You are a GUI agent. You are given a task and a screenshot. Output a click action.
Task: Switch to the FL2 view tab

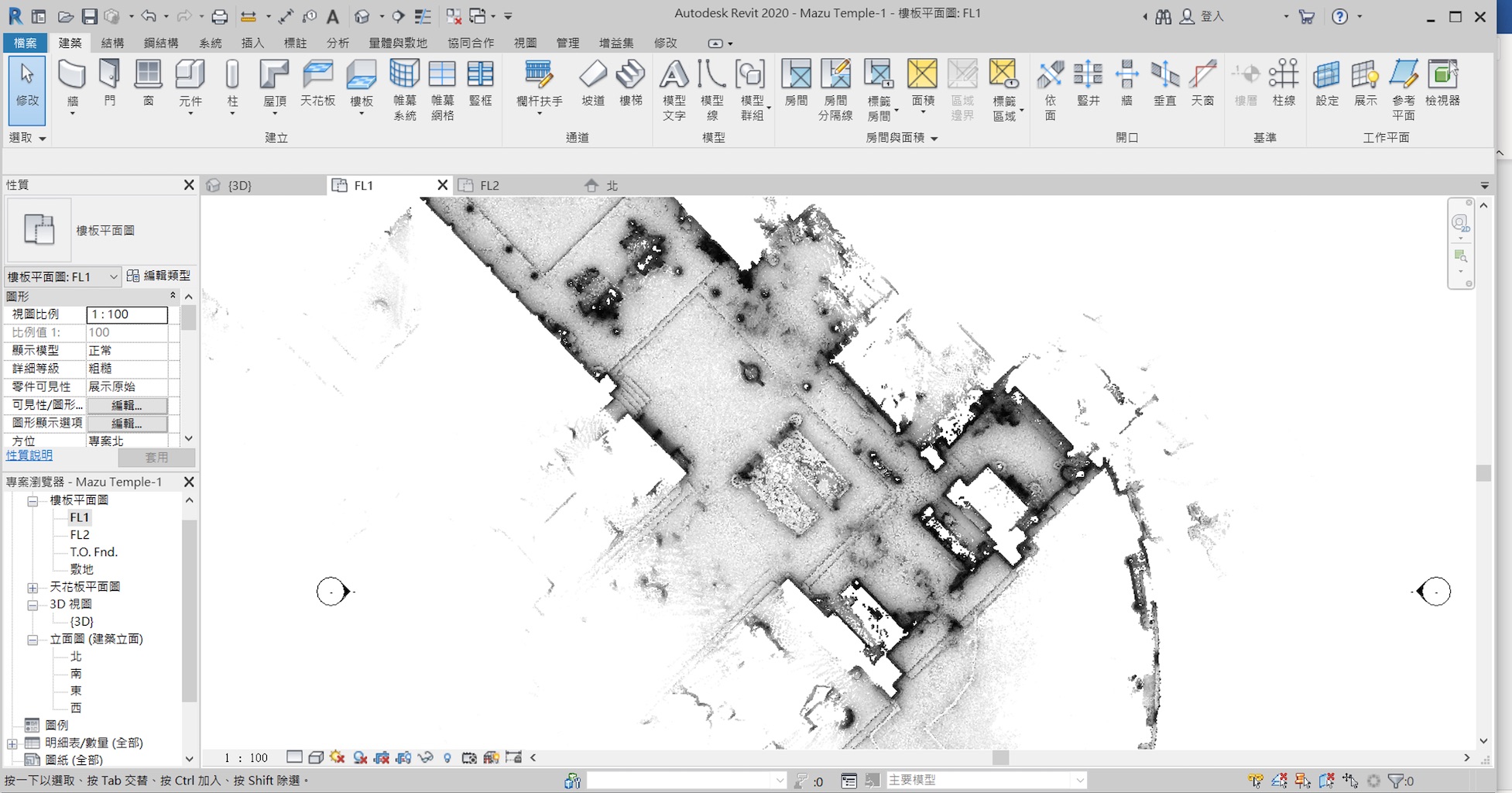click(489, 186)
